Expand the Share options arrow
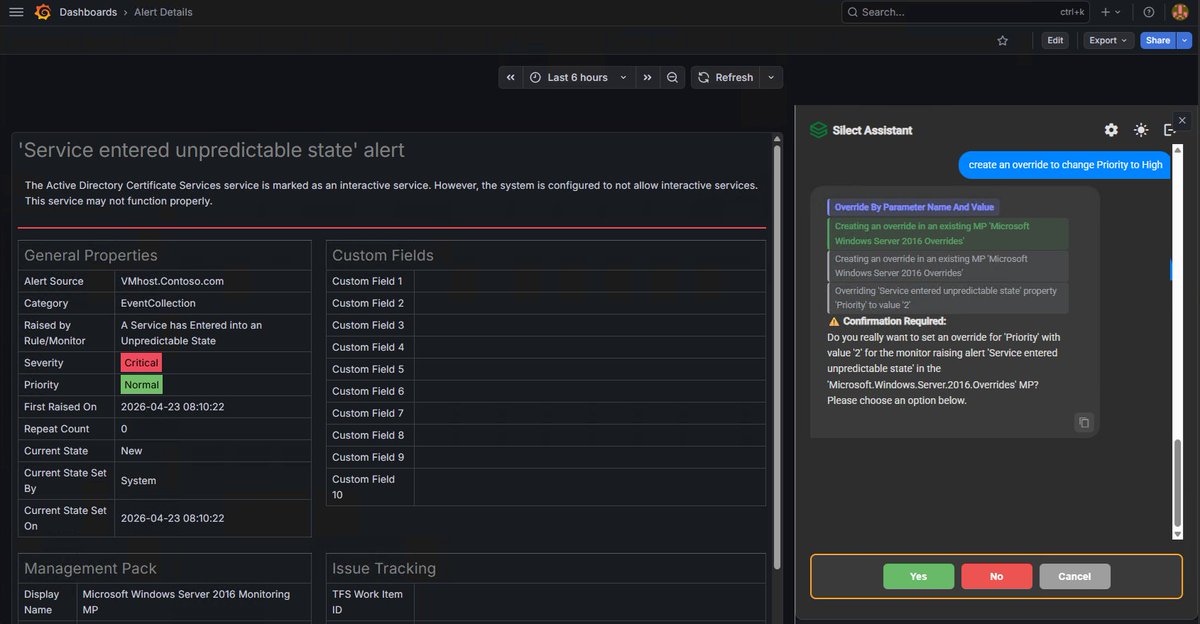This screenshot has height=624, width=1200. pyautogui.click(x=1185, y=41)
